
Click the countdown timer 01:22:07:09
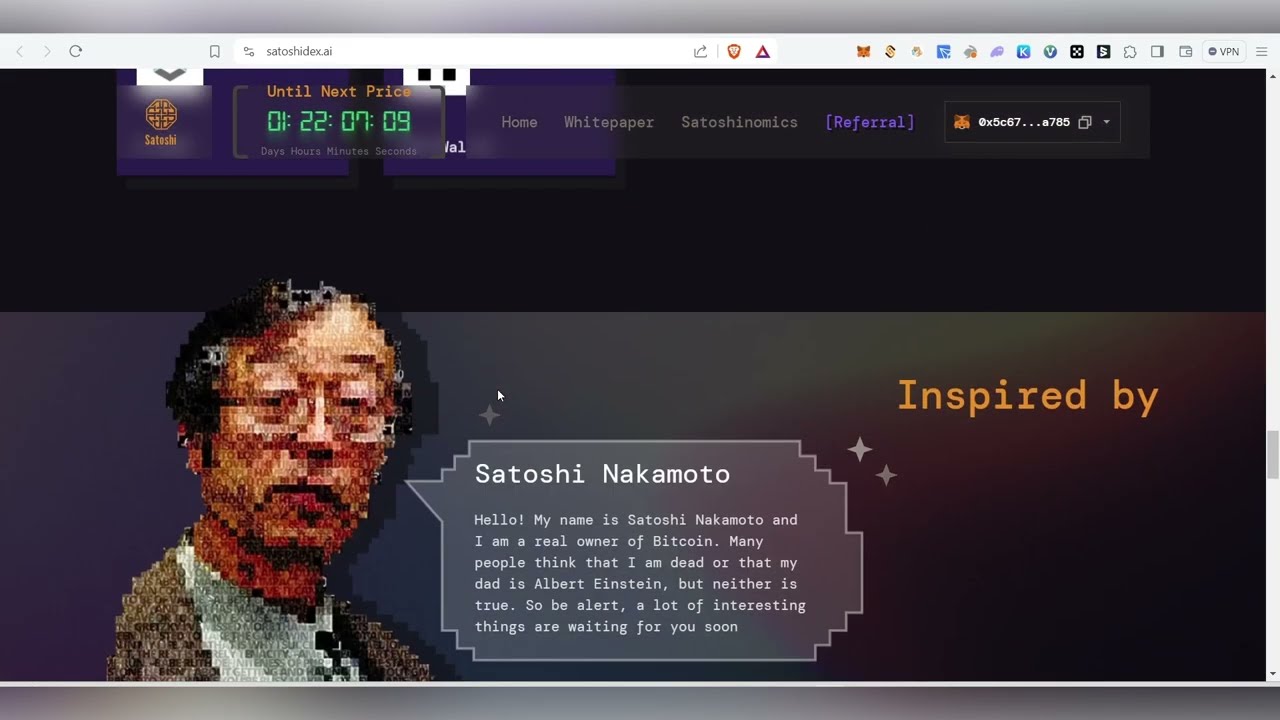339,122
